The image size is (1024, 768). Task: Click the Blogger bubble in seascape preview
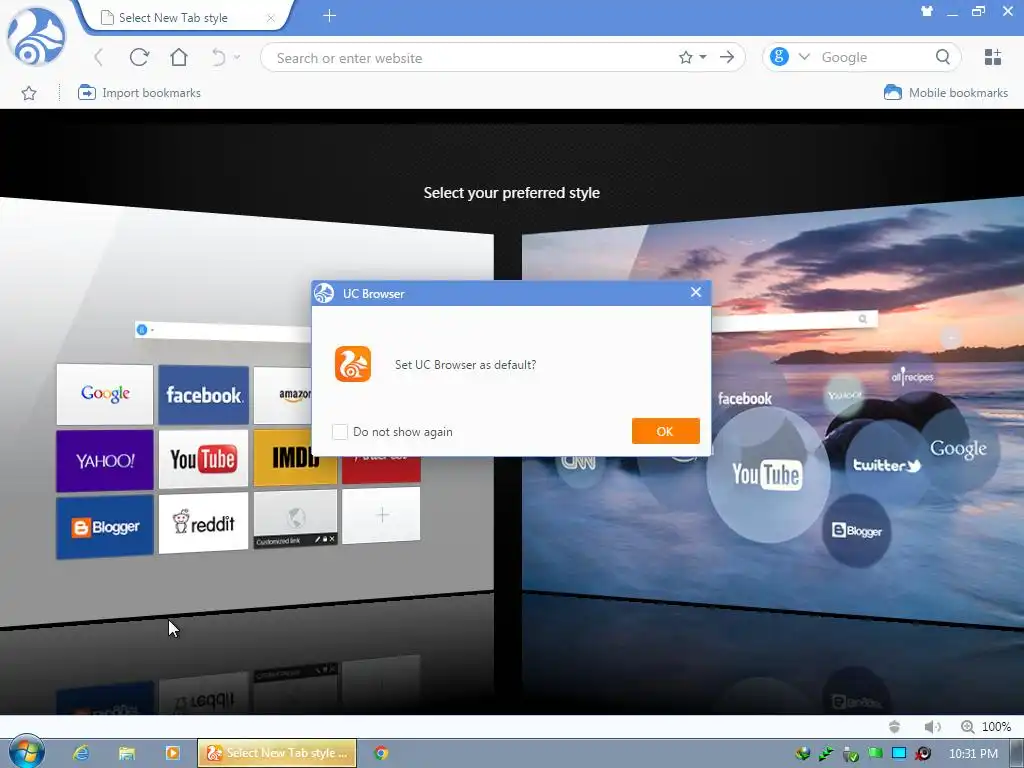coord(857,530)
